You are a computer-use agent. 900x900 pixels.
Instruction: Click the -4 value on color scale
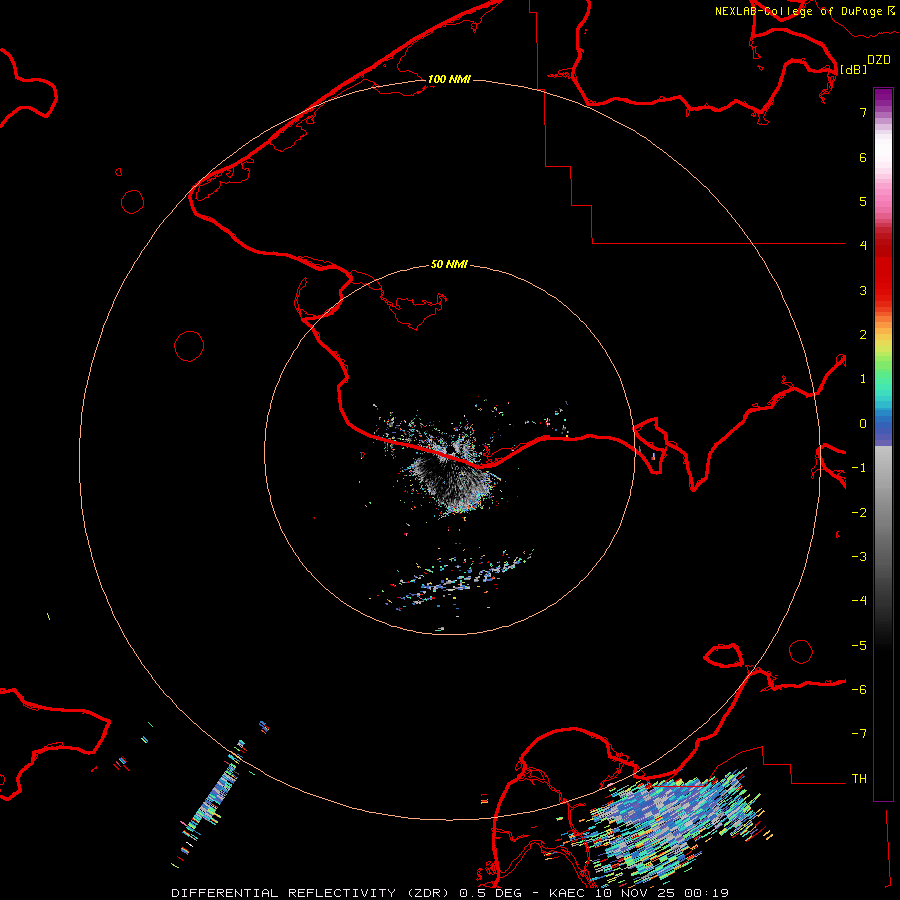(859, 601)
